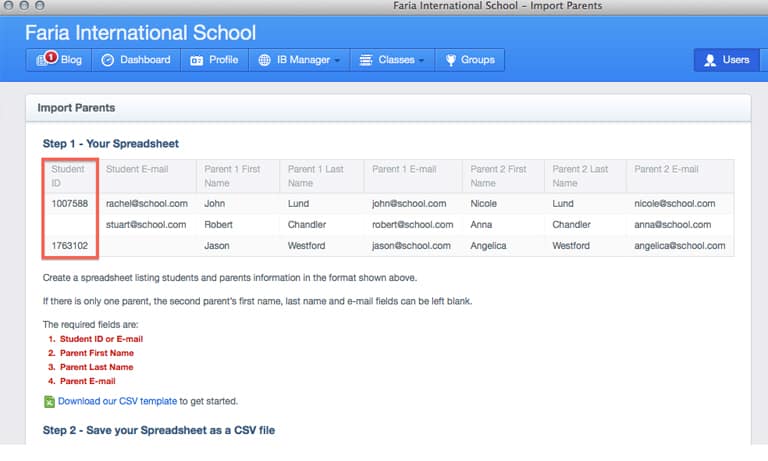Image resolution: width=768 pixels, height=461 pixels.
Task: Expand the IB Manager dropdown arrow
Action: point(337,61)
